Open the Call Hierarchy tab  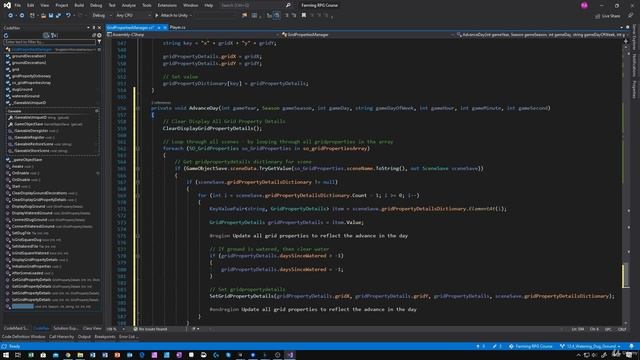[62, 337]
